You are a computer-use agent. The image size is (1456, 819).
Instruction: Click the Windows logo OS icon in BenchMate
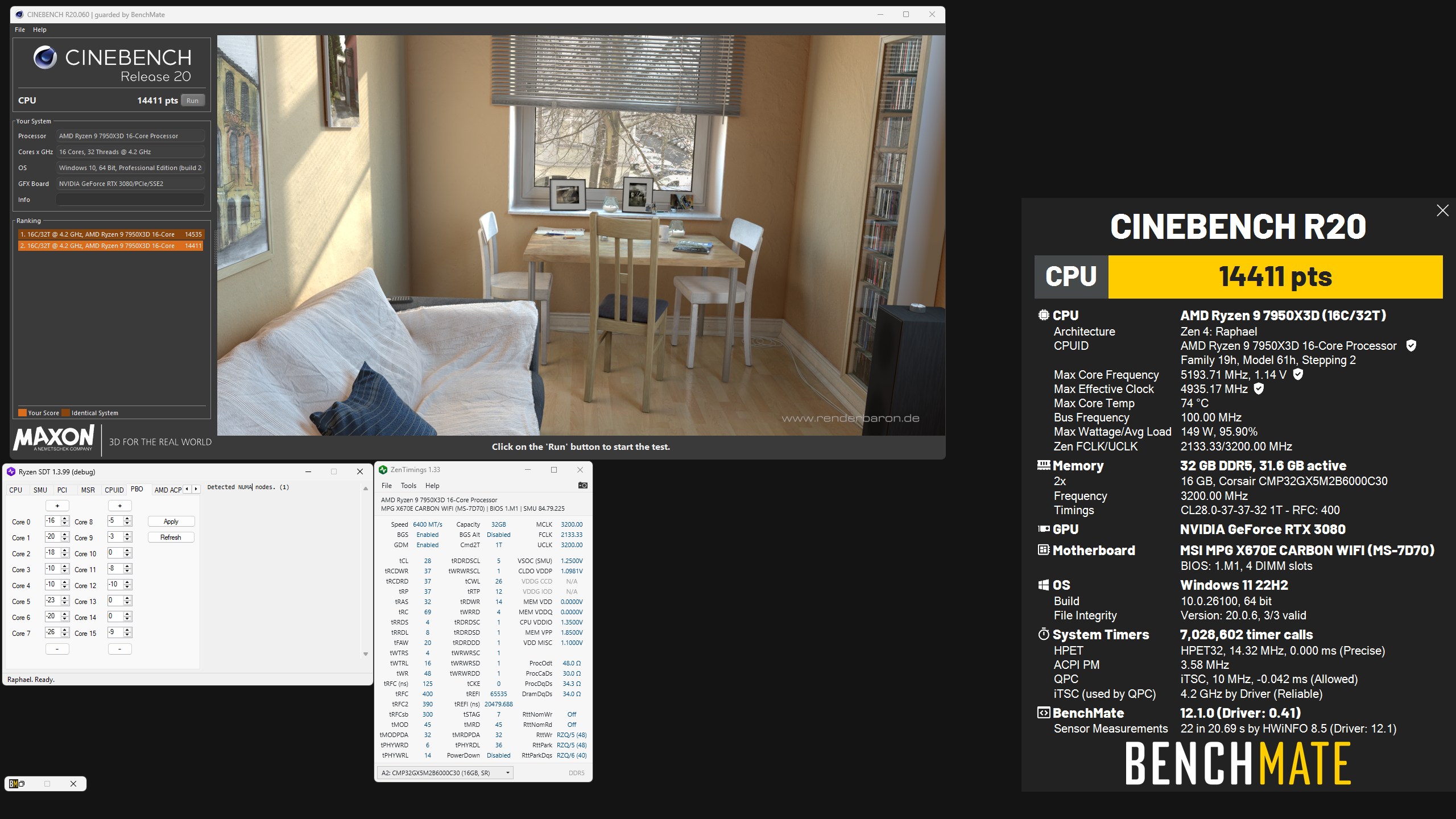pos(1044,585)
